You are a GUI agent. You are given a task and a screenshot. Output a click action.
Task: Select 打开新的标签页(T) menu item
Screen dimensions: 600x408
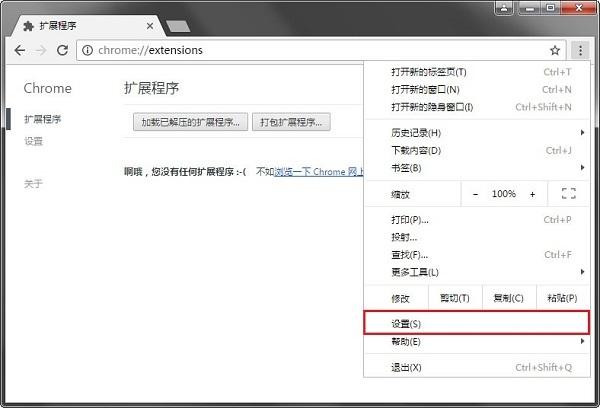[x=476, y=72]
